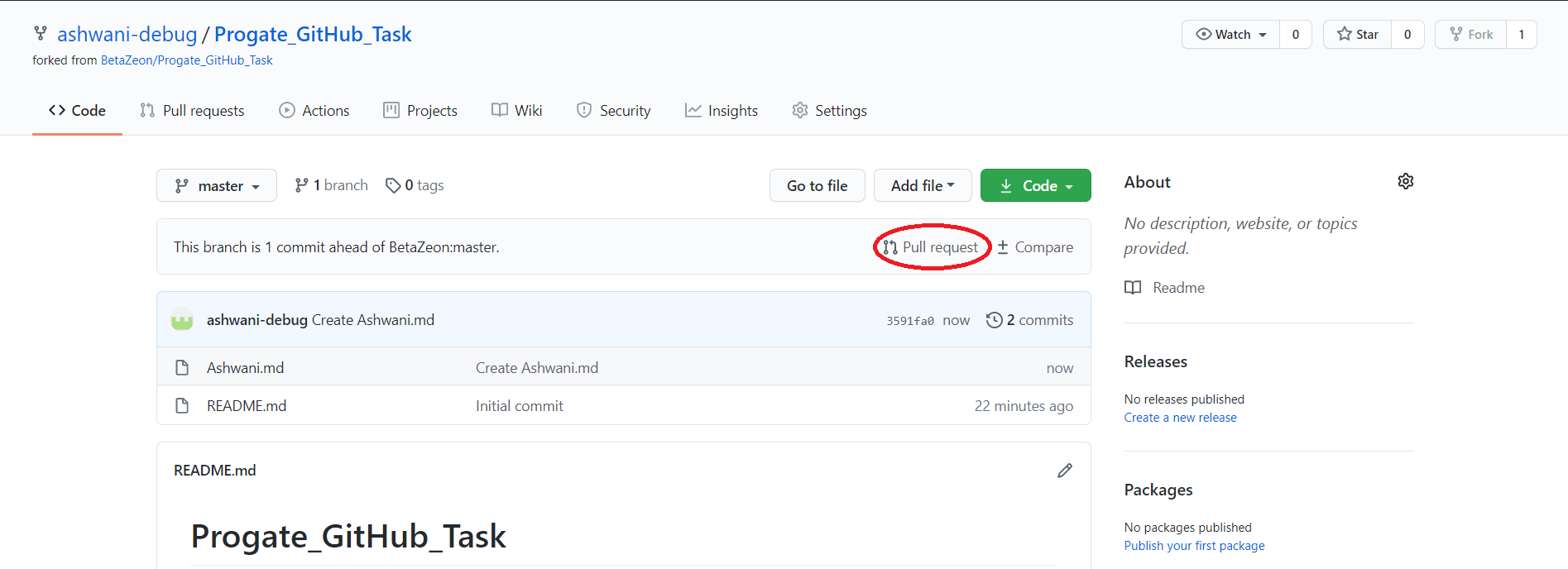Expand the Add file dropdown
Viewport: 1568px width, 569px height.
coord(922,186)
